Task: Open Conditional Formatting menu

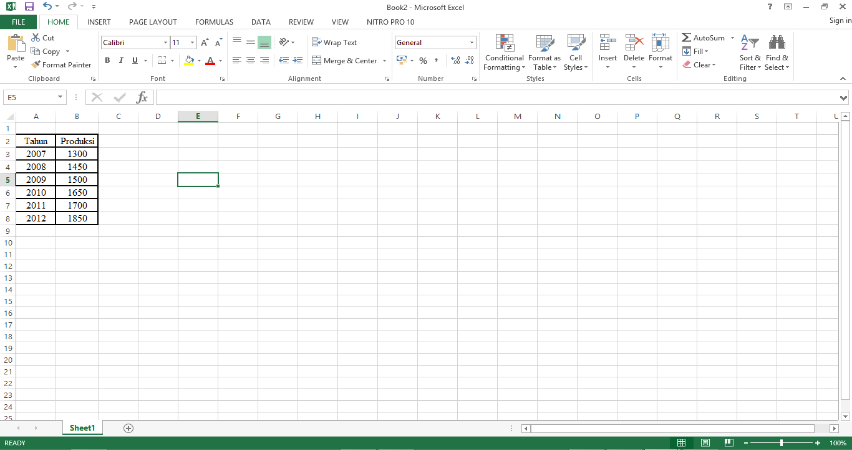Action: coord(504,52)
